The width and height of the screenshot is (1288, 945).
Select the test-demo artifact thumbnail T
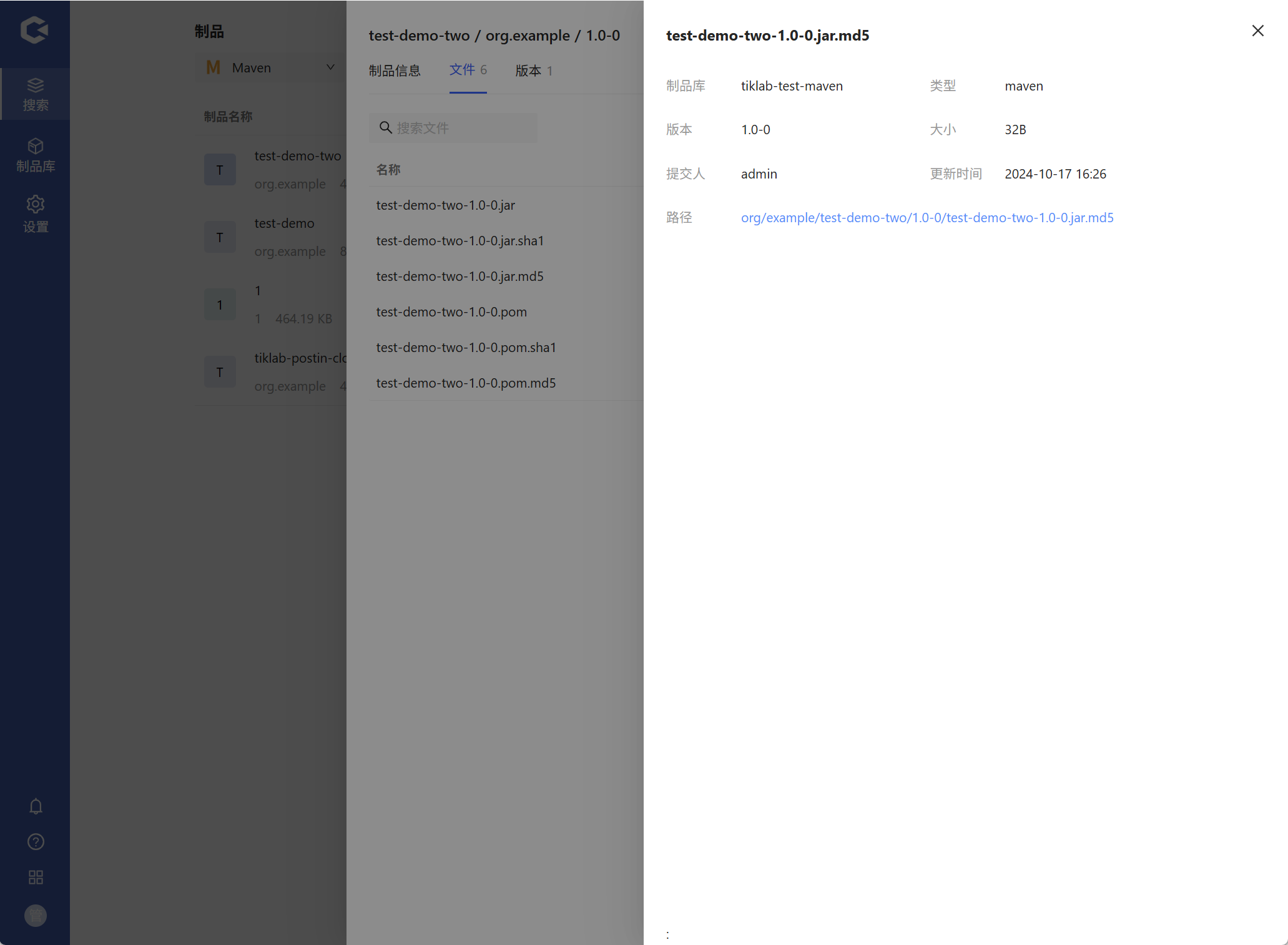(x=220, y=237)
